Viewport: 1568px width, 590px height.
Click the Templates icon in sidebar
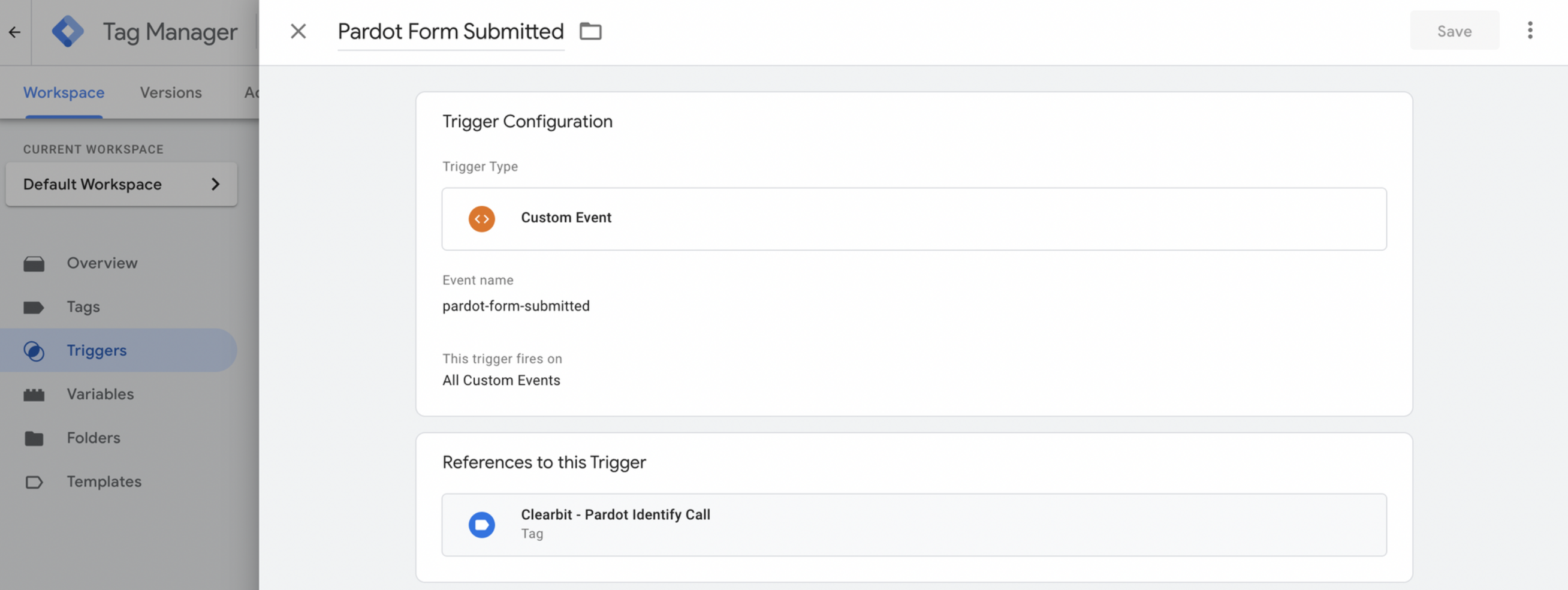pos(34,481)
